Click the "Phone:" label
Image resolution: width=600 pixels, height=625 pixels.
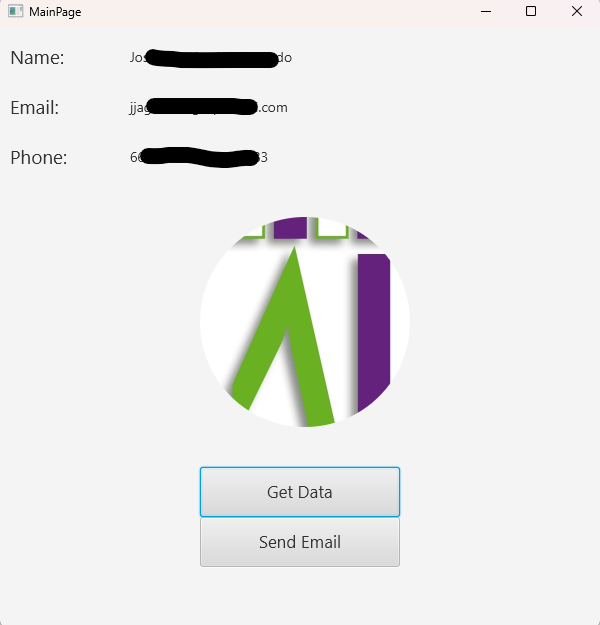click(39, 157)
